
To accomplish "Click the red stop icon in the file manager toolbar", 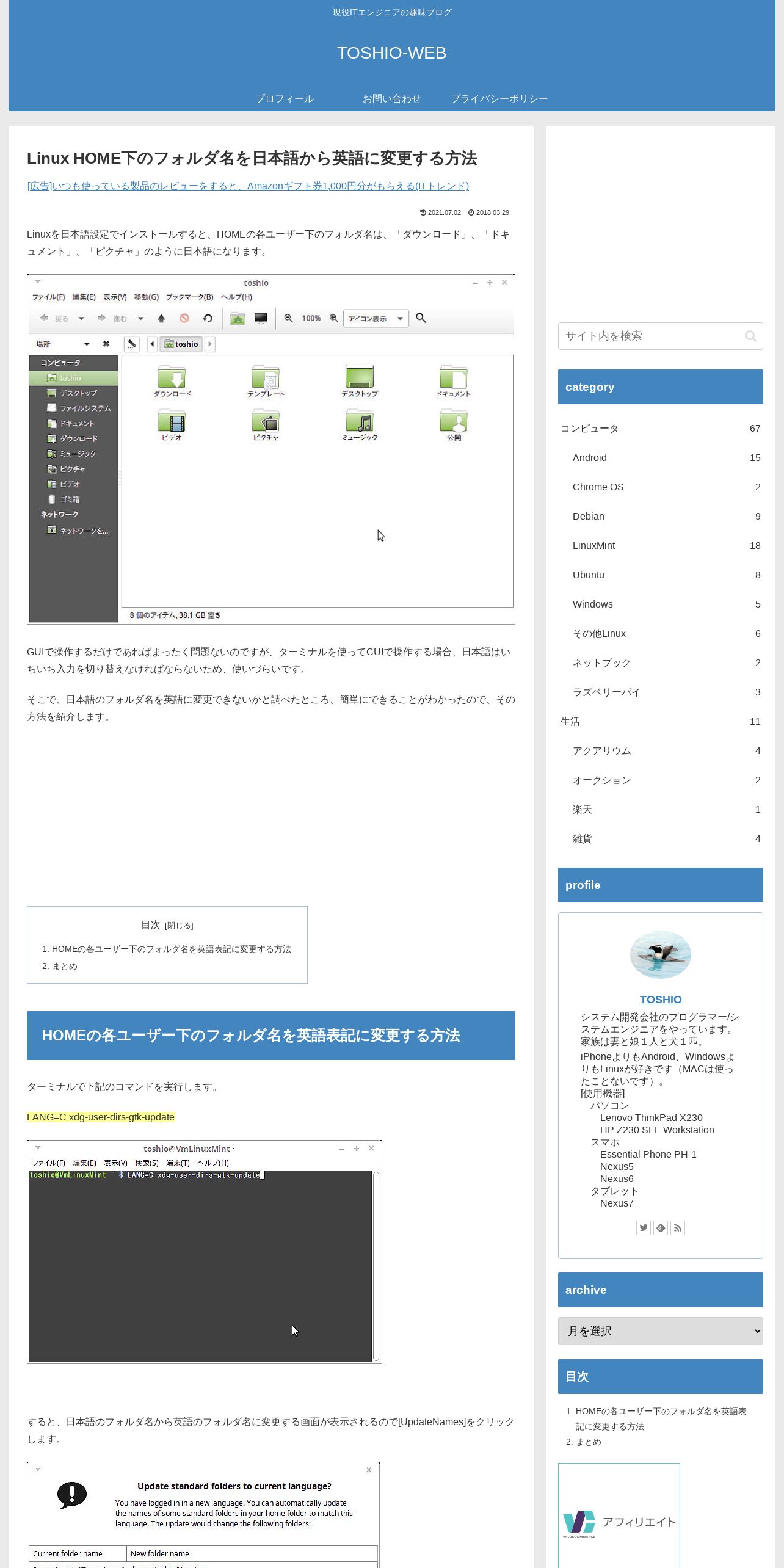I will [184, 318].
